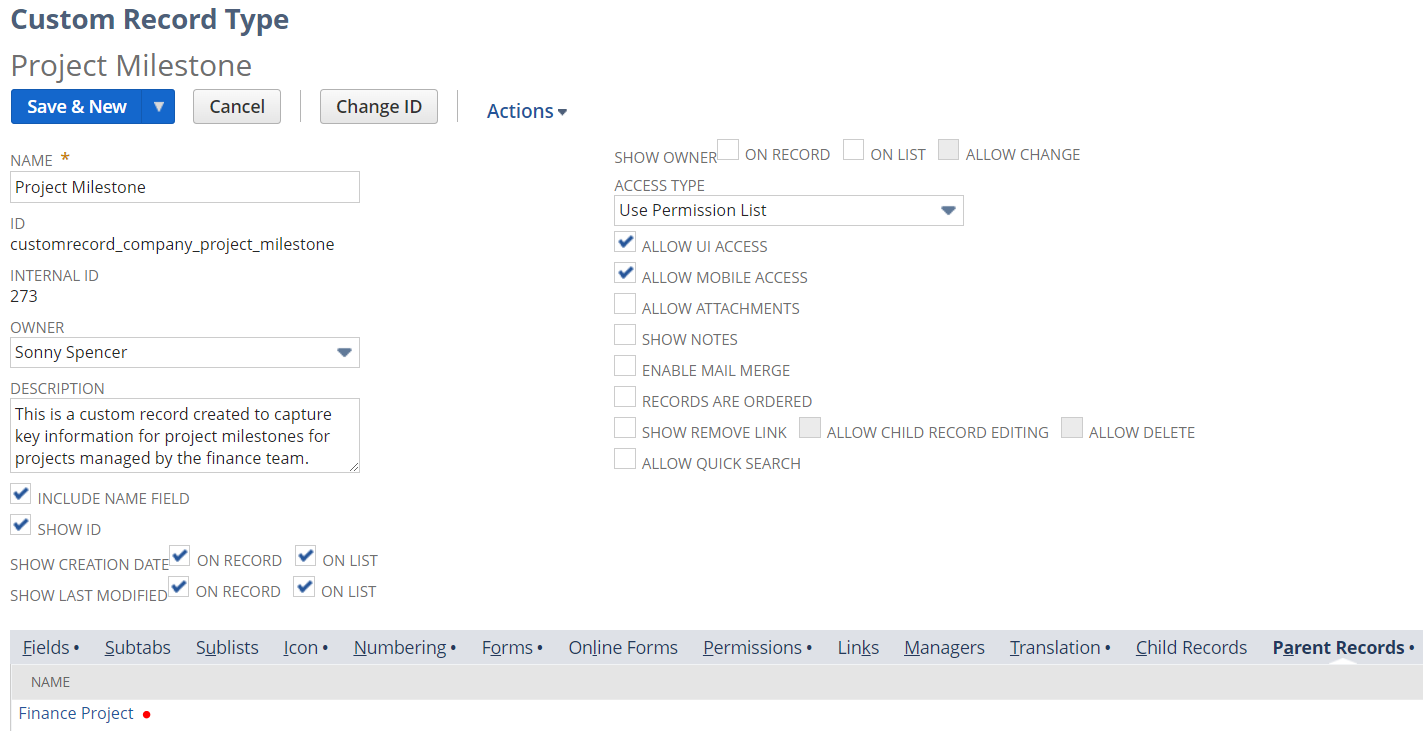The width and height of the screenshot is (1423, 731).
Task: Disable the Allow UI Access checkbox
Action: coord(625,241)
